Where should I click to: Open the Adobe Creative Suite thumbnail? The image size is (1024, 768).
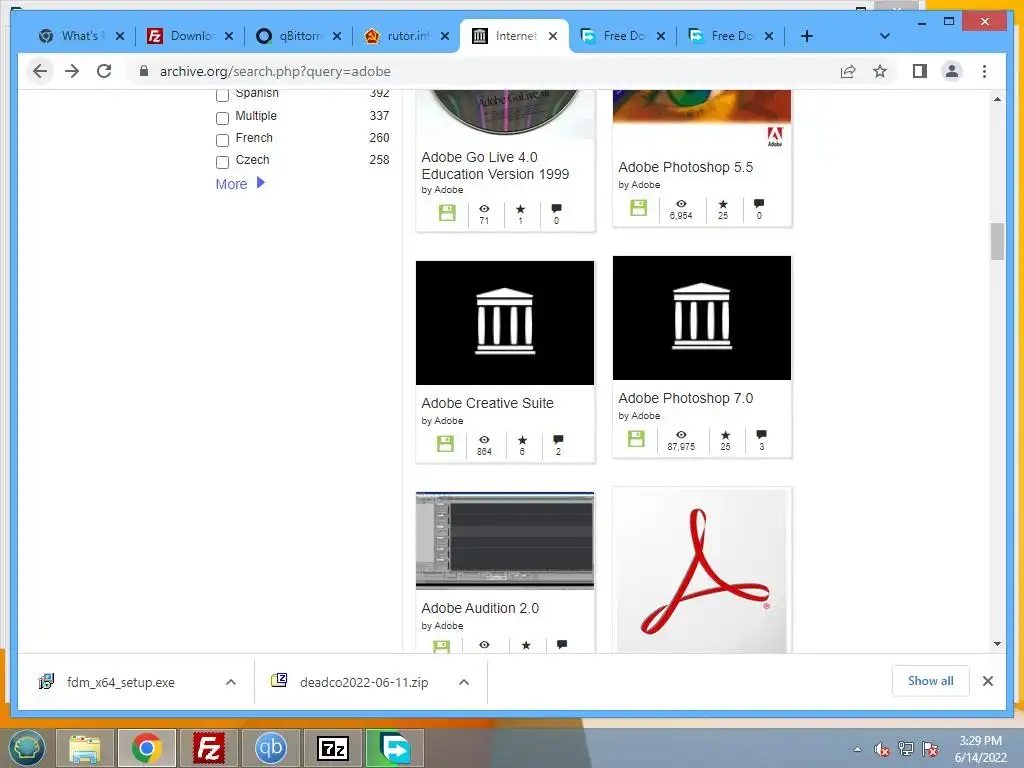505,323
